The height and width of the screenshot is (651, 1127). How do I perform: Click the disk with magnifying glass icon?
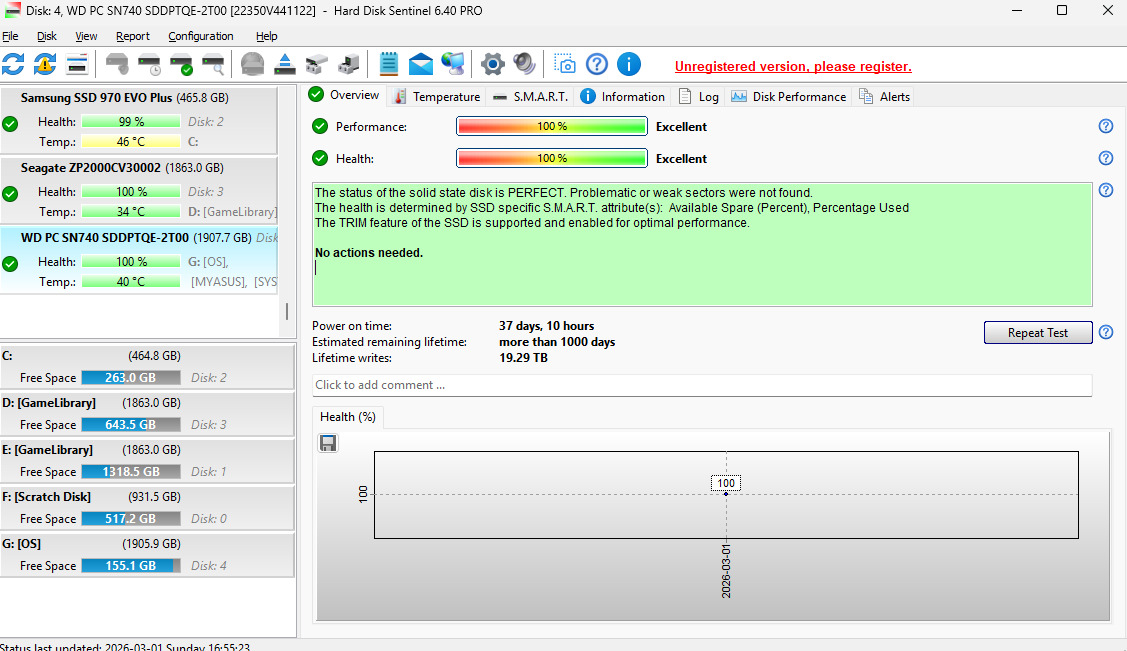(x=213, y=64)
